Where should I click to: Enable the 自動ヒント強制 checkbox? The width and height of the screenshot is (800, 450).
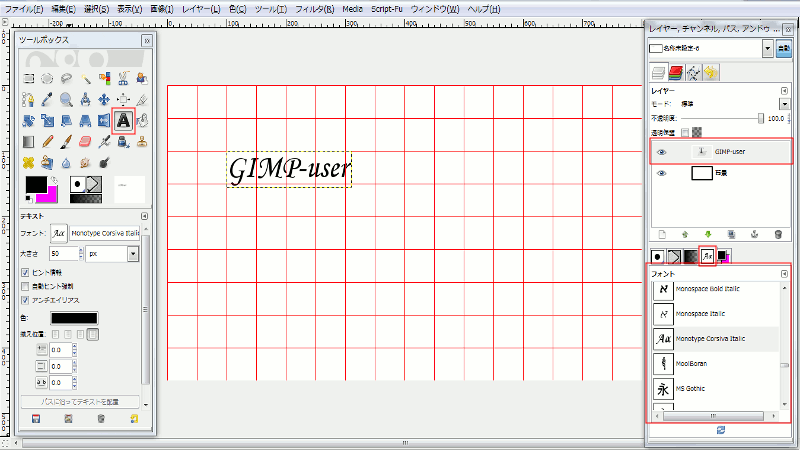click(x=25, y=286)
